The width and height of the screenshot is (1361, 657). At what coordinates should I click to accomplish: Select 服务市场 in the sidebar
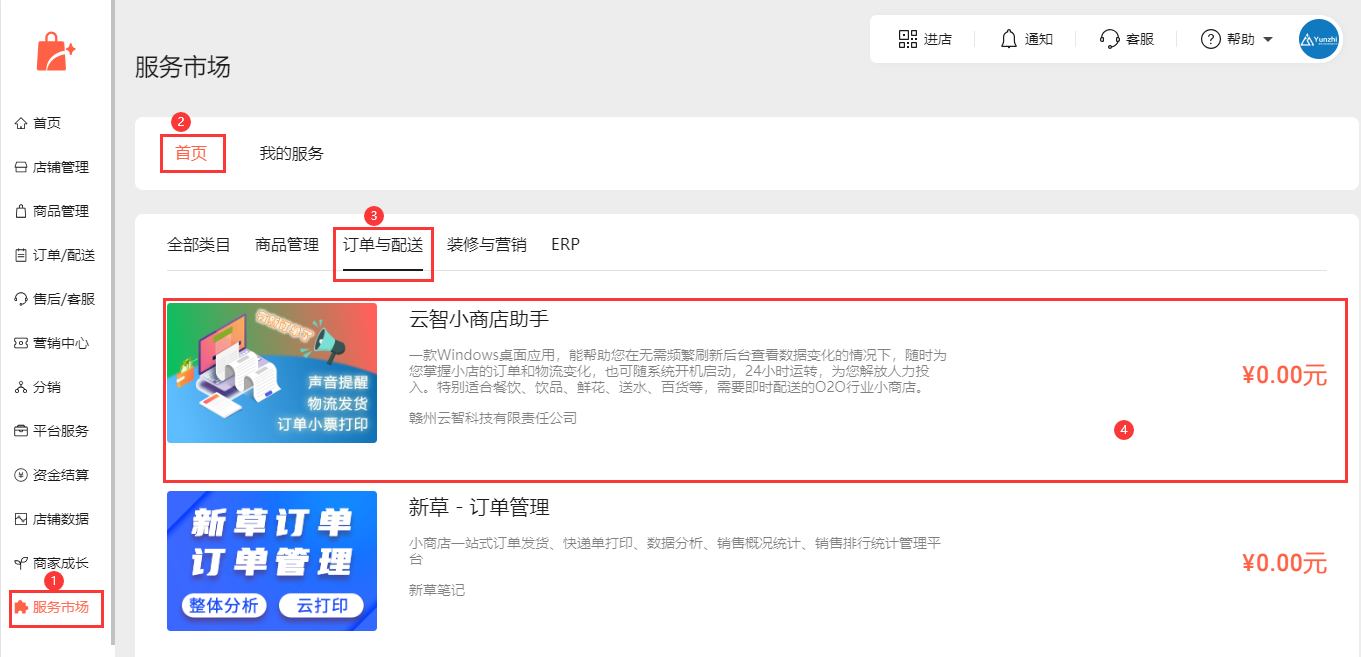(61, 607)
